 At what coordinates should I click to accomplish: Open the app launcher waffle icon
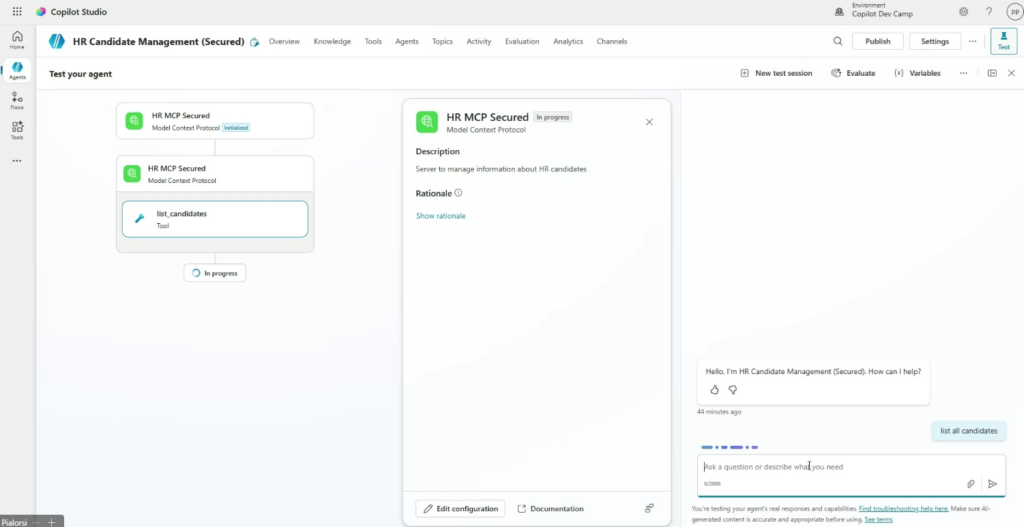17,12
